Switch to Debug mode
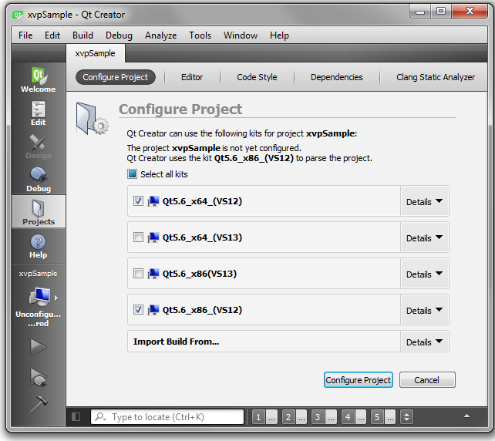 (x=38, y=180)
